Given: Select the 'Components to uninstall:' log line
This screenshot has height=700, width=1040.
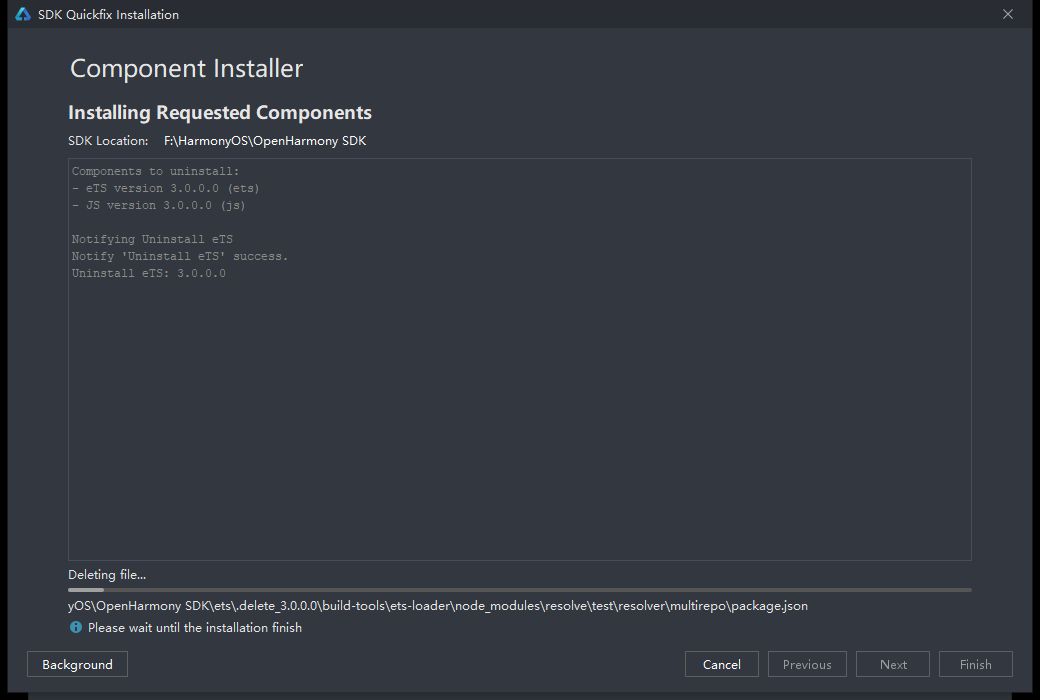Looking at the screenshot, I should coord(155,171).
